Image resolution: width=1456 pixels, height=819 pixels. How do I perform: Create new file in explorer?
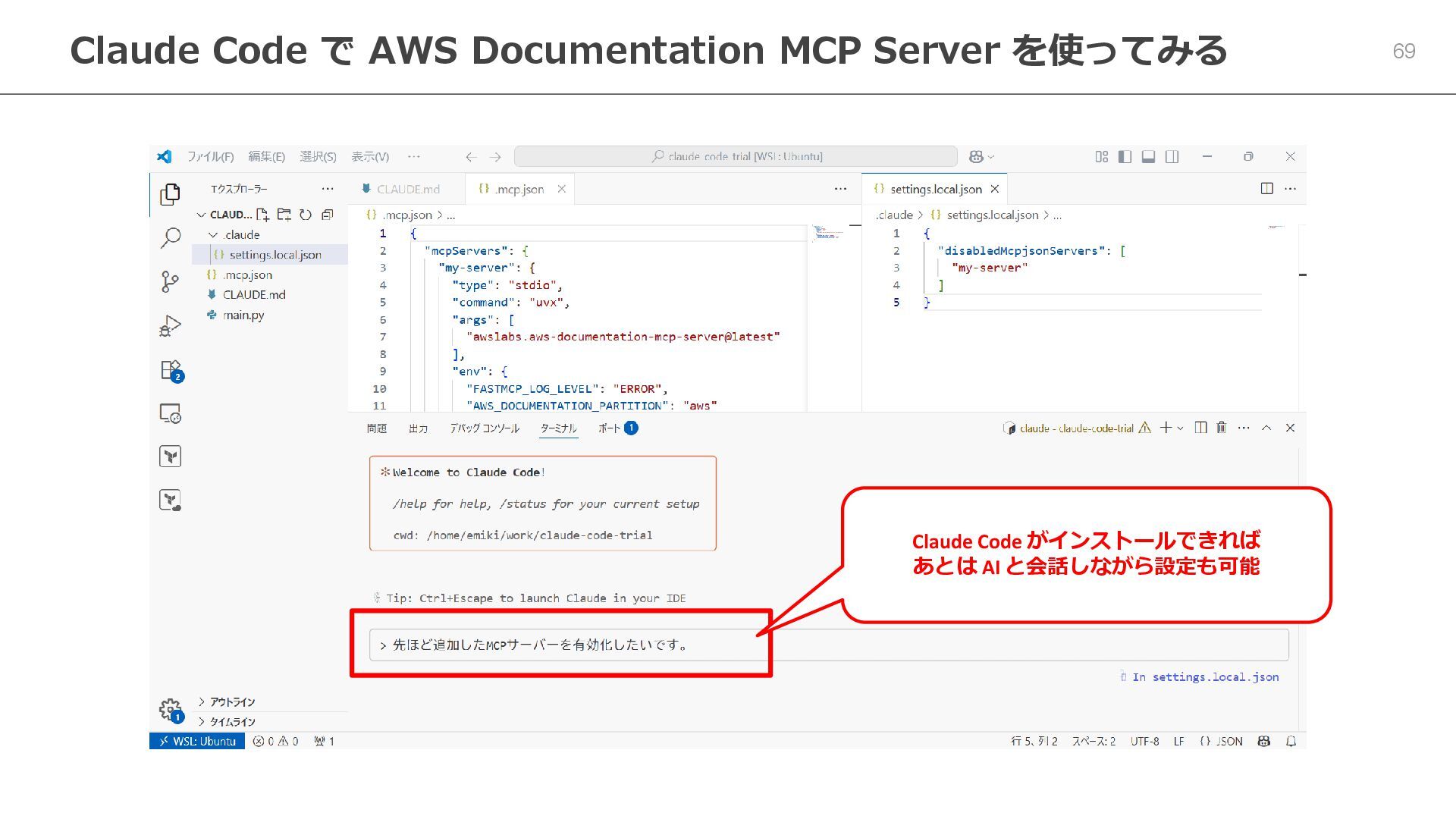(x=262, y=215)
